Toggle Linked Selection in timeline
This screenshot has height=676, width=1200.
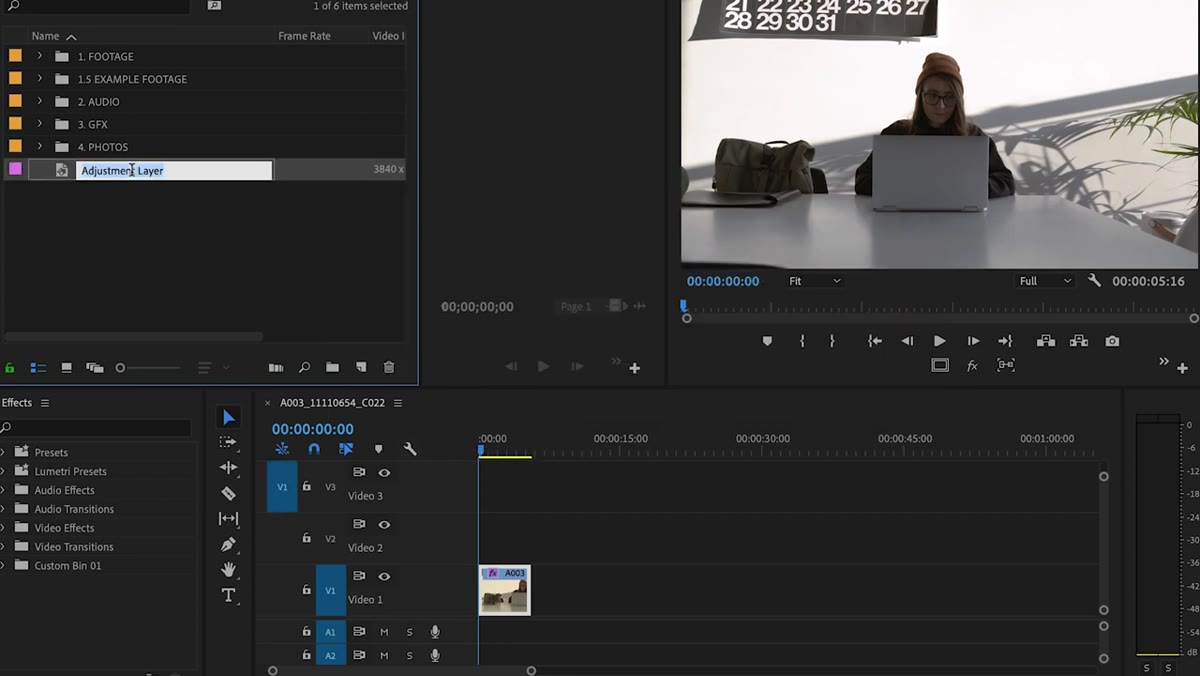pos(346,449)
